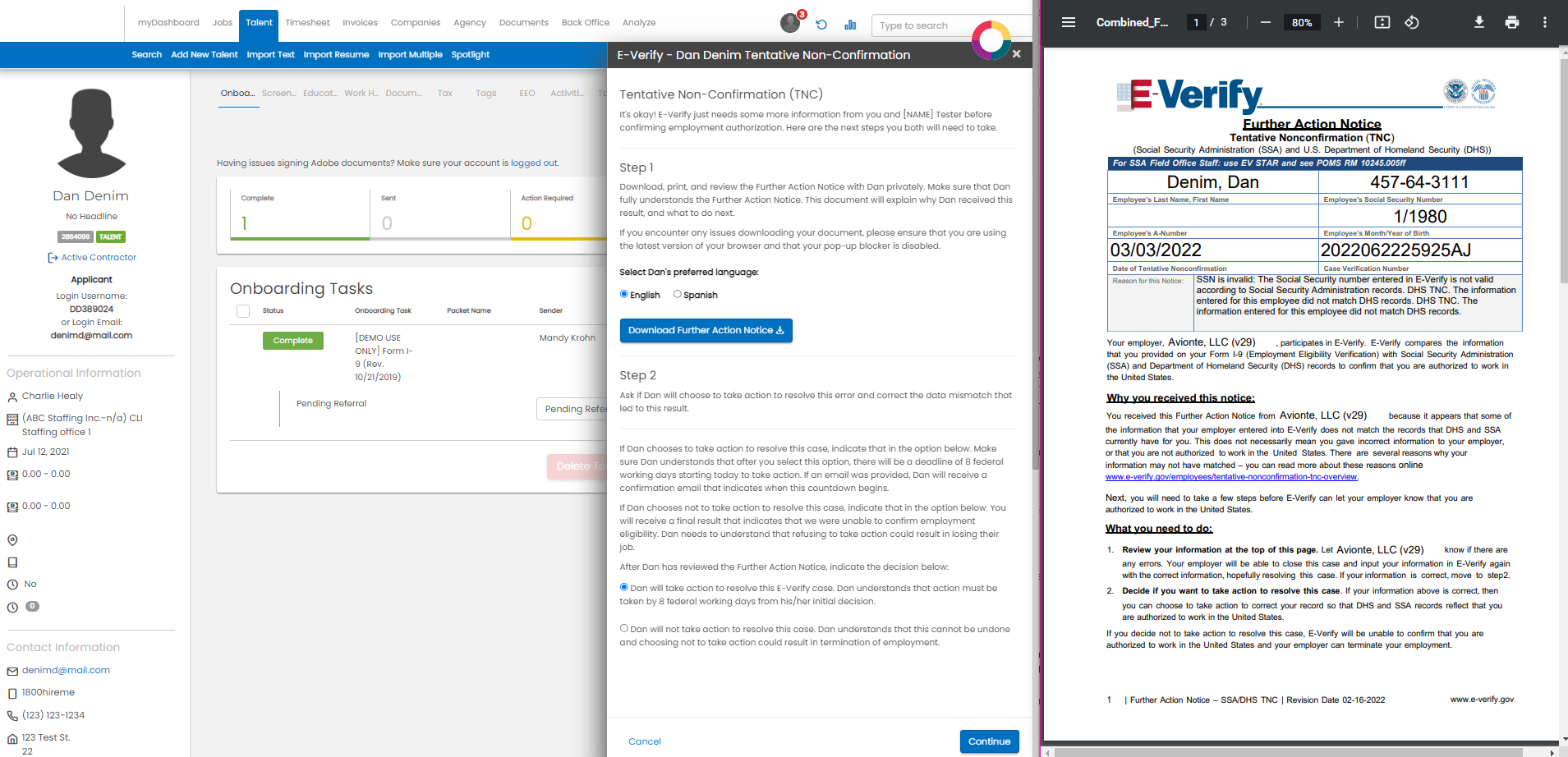Zoom in on the PDF document

tap(1339, 22)
